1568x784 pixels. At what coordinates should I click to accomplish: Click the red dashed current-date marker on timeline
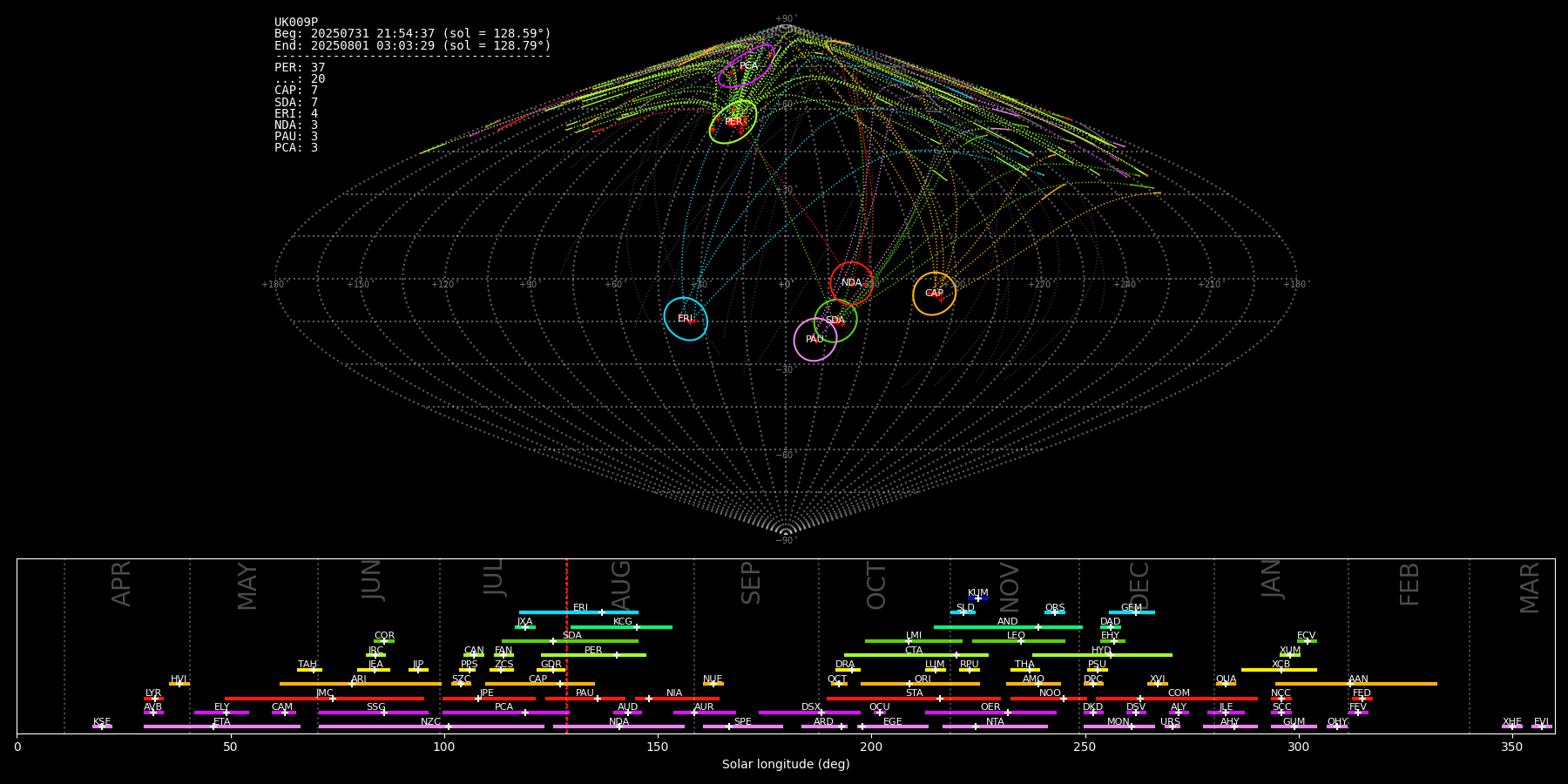pyautogui.click(x=566, y=645)
